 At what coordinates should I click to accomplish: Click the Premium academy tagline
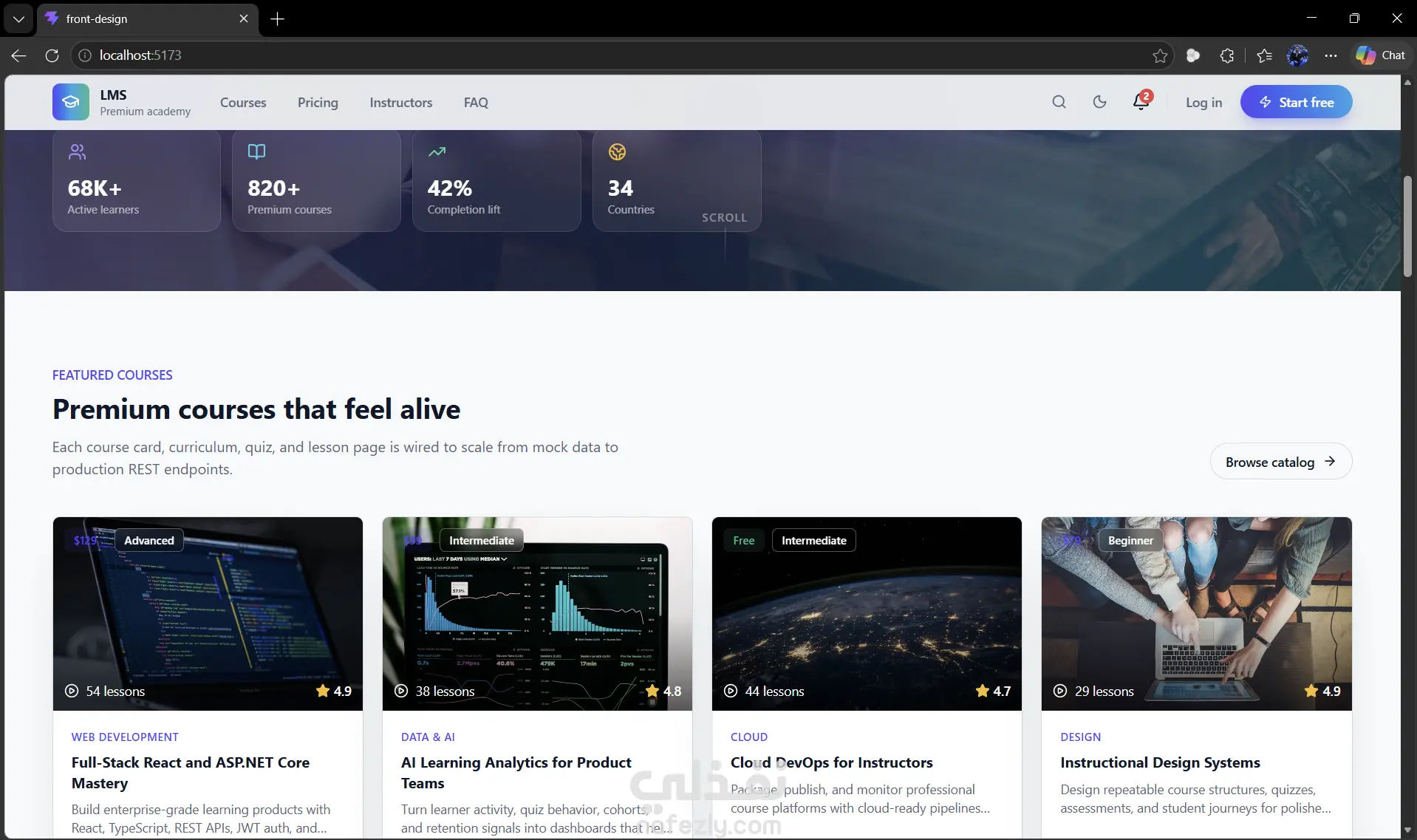click(146, 112)
